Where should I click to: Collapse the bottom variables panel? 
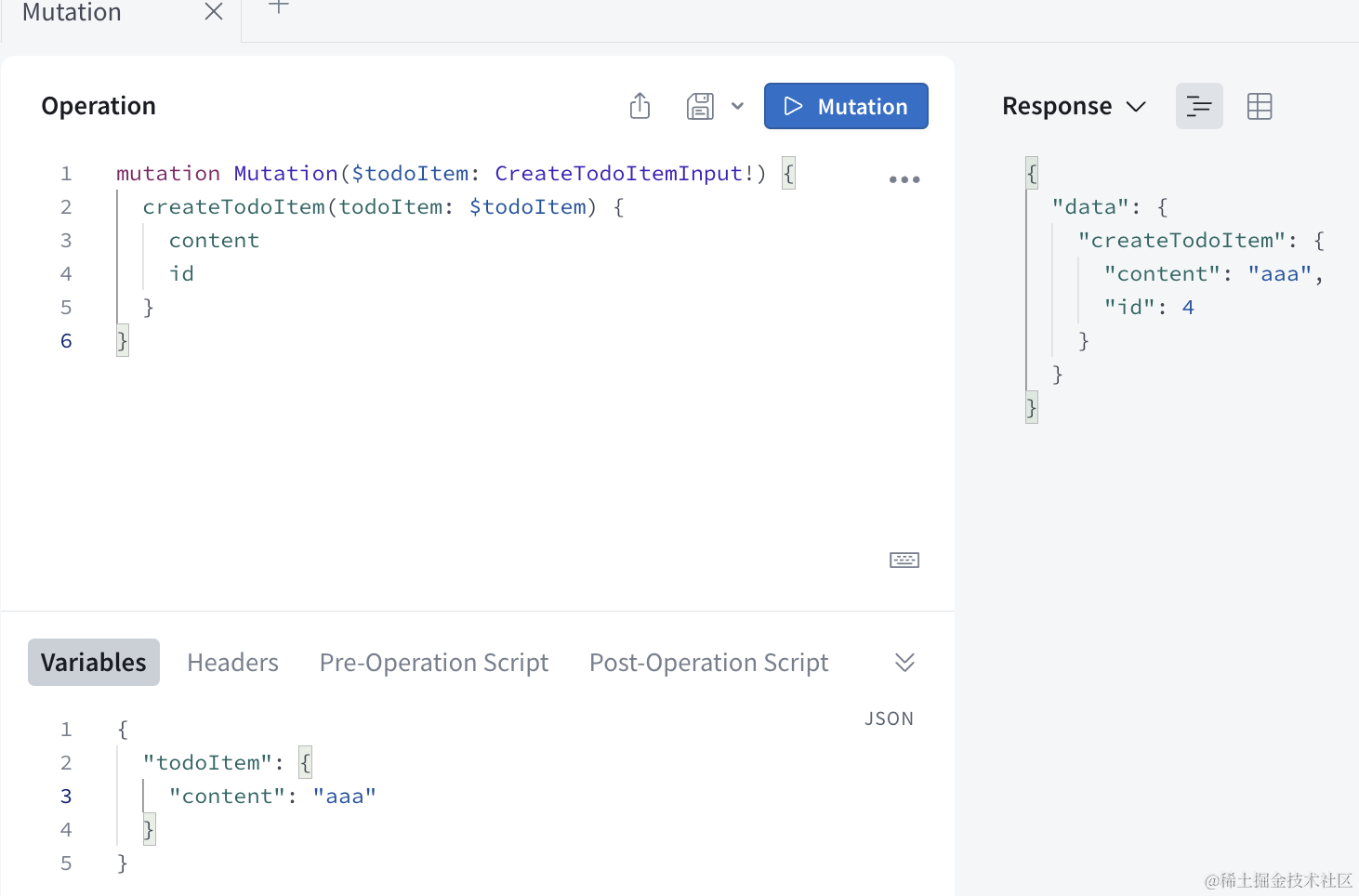pyautogui.click(x=904, y=662)
